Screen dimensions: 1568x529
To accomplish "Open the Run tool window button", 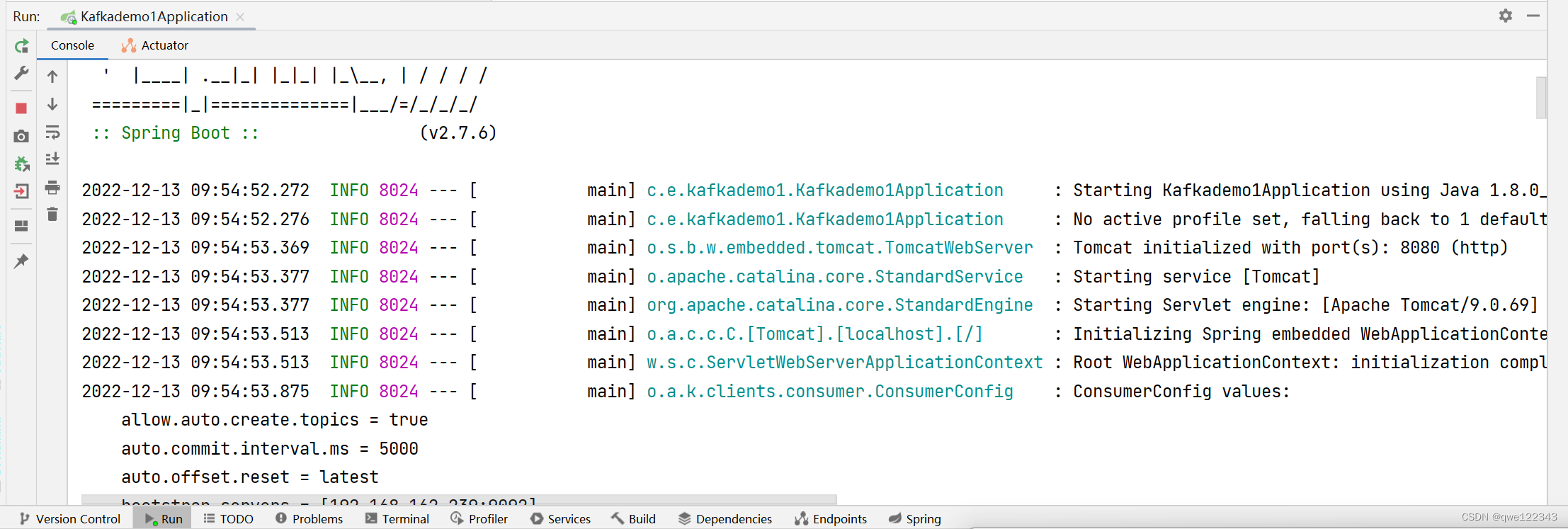I will click(164, 518).
